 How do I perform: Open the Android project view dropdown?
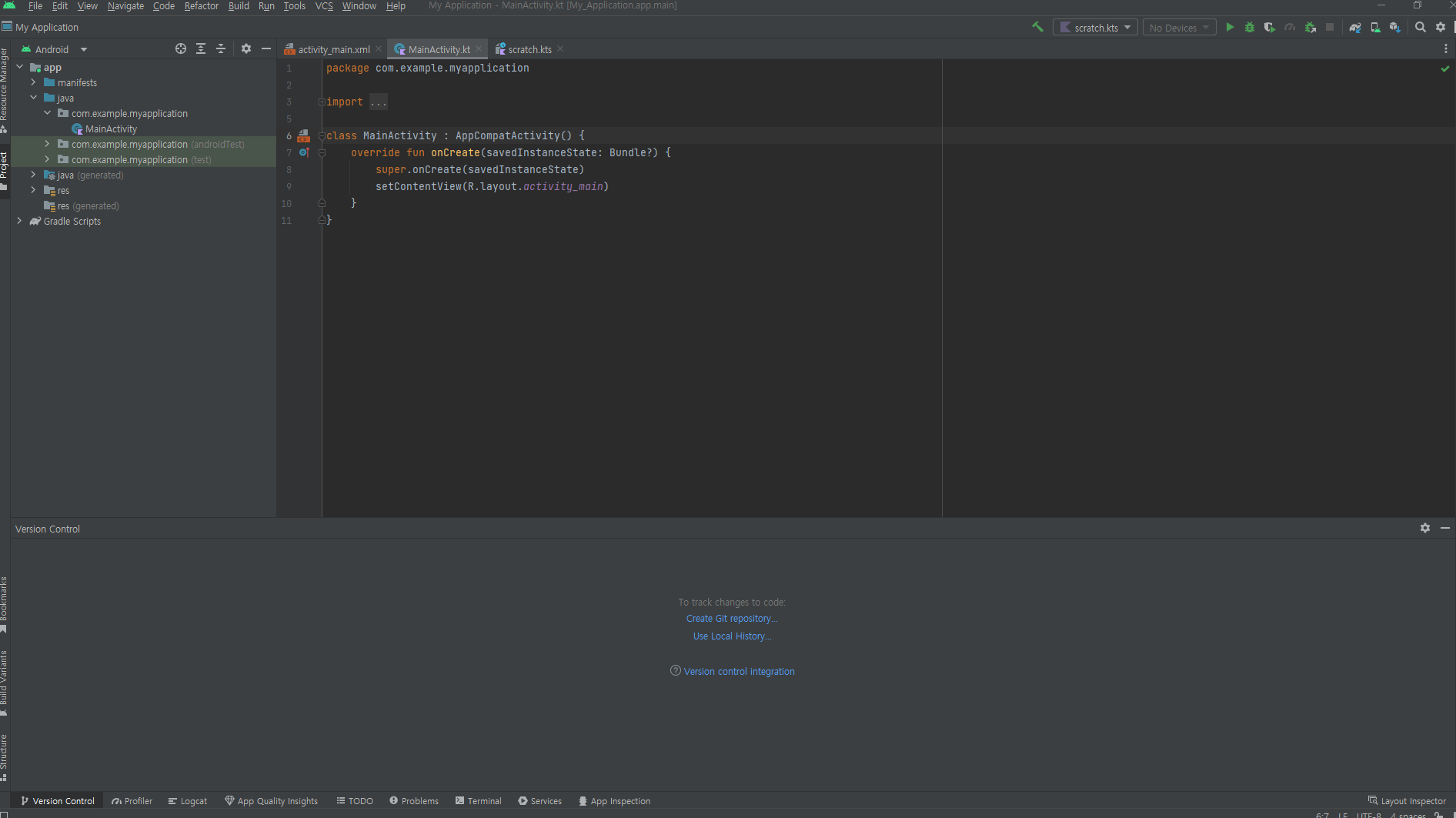click(x=54, y=49)
